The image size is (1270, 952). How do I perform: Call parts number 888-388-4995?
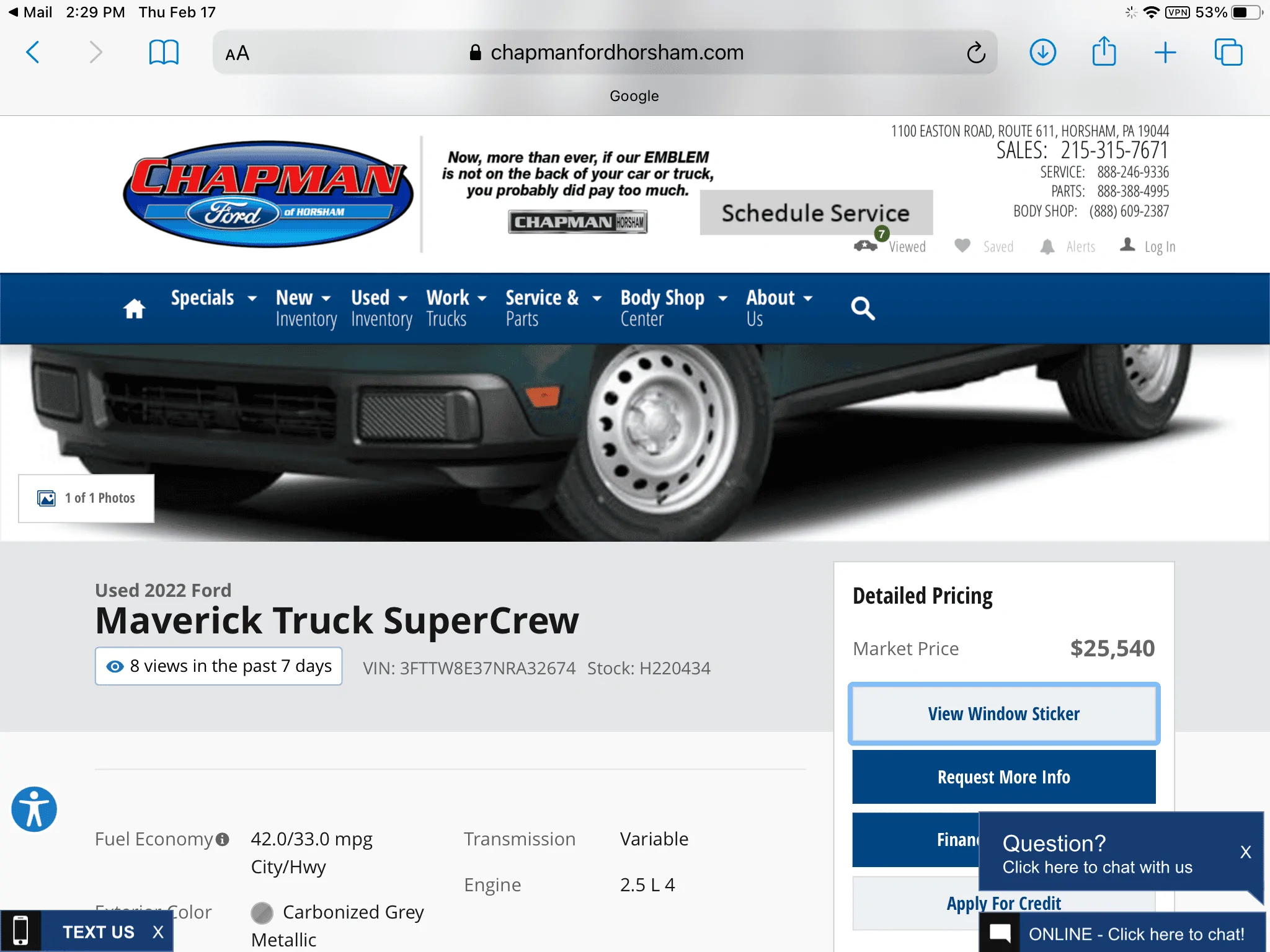point(1132,191)
